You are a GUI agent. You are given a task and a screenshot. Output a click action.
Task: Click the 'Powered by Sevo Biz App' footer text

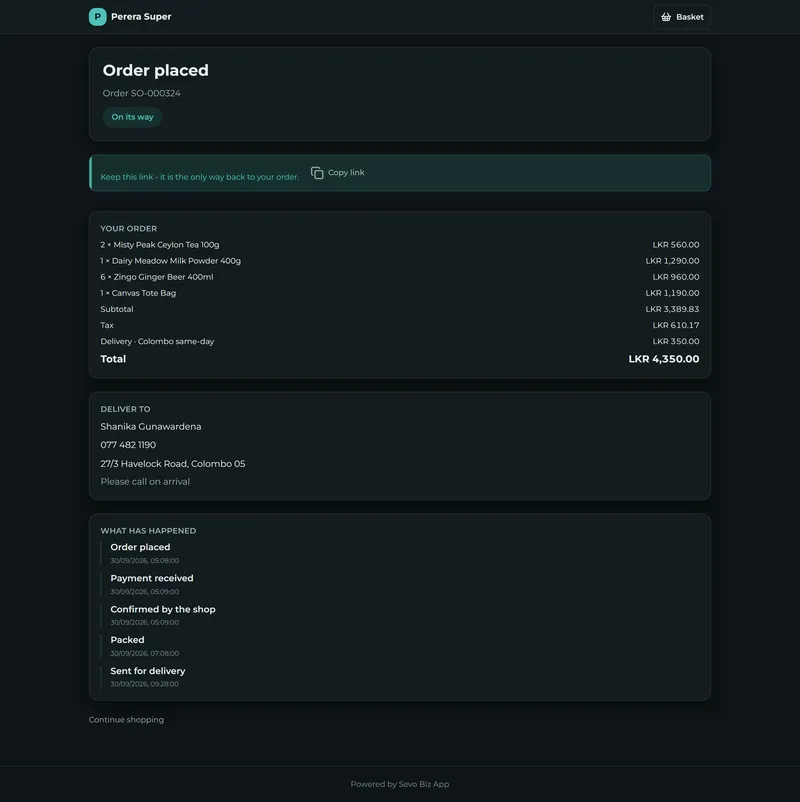tap(400, 784)
